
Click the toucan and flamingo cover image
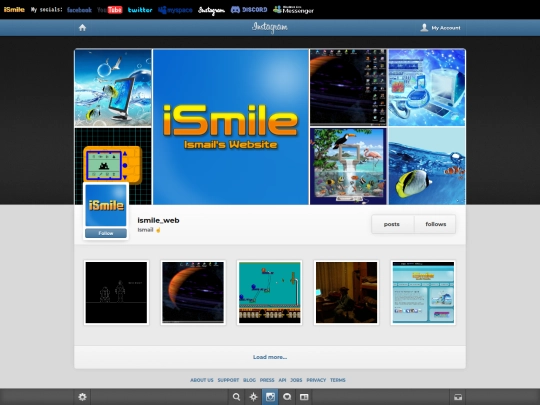click(x=348, y=166)
